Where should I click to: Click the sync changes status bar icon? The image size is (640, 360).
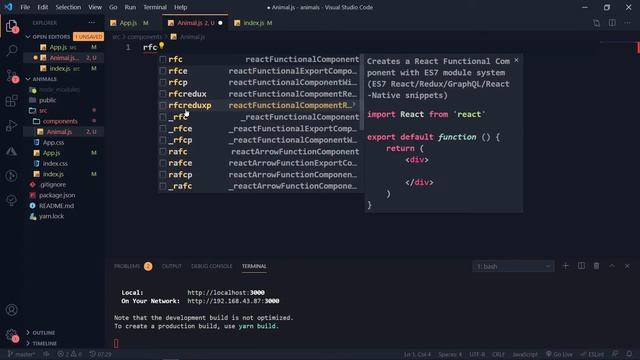tap(46, 354)
